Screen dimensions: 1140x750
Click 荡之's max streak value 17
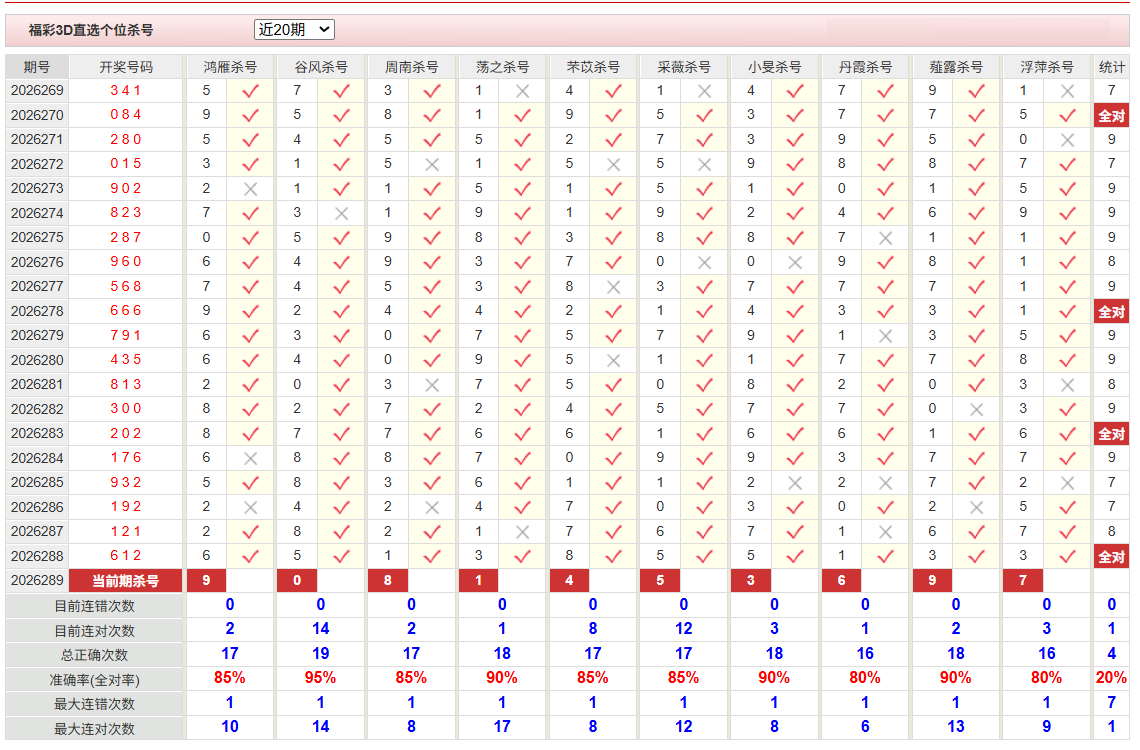pos(502,726)
